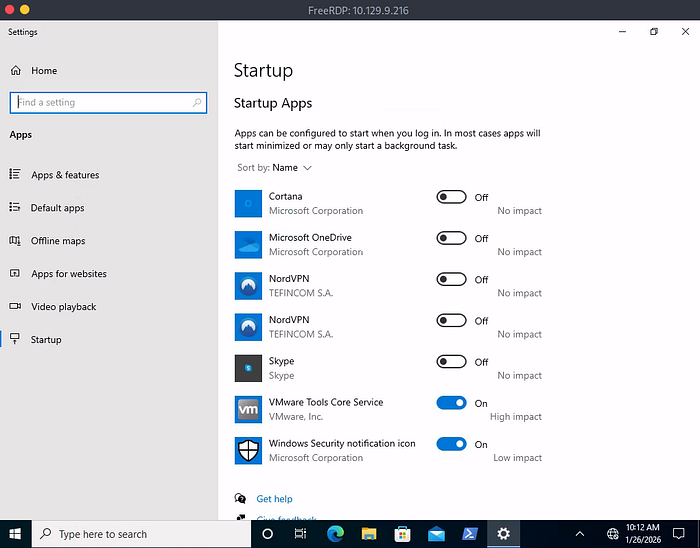Restore down the Settings window
The image size is (700, 548).
click(x=654, y=32)
